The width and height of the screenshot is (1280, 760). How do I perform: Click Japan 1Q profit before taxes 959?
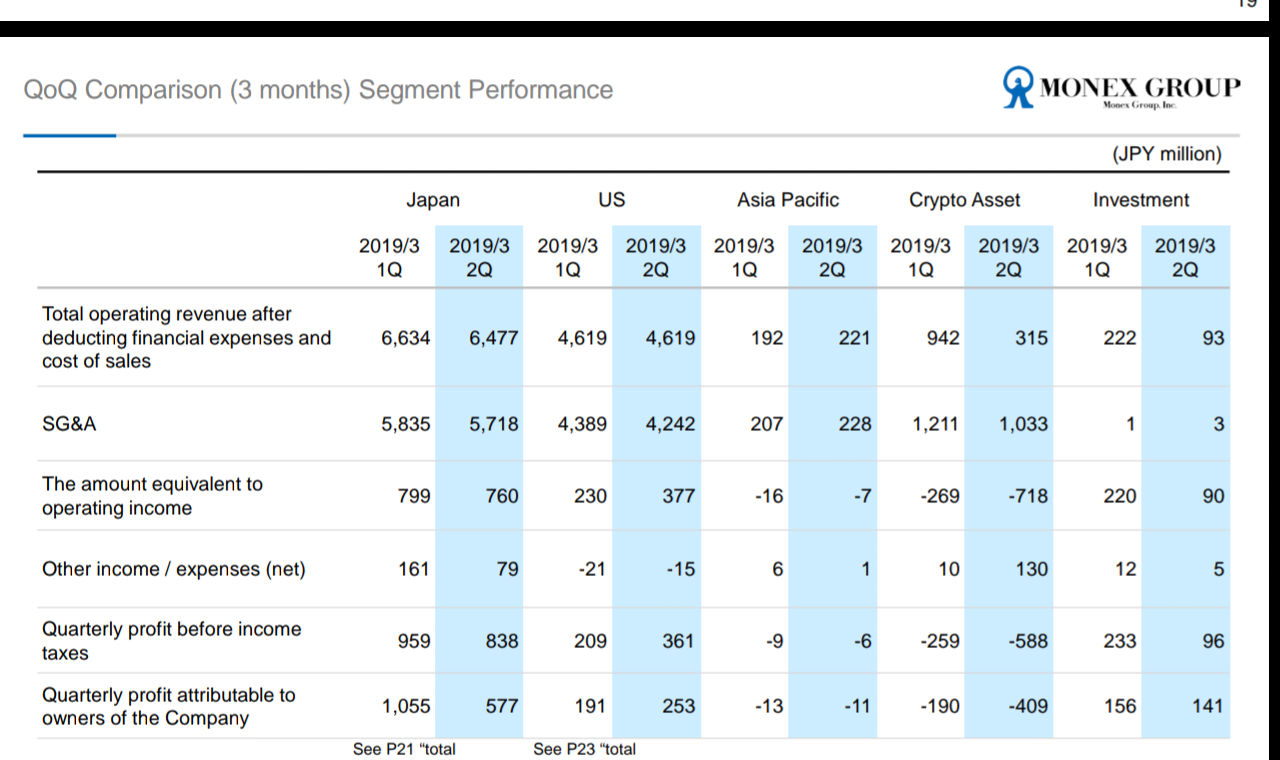click(x=414, y=641)
